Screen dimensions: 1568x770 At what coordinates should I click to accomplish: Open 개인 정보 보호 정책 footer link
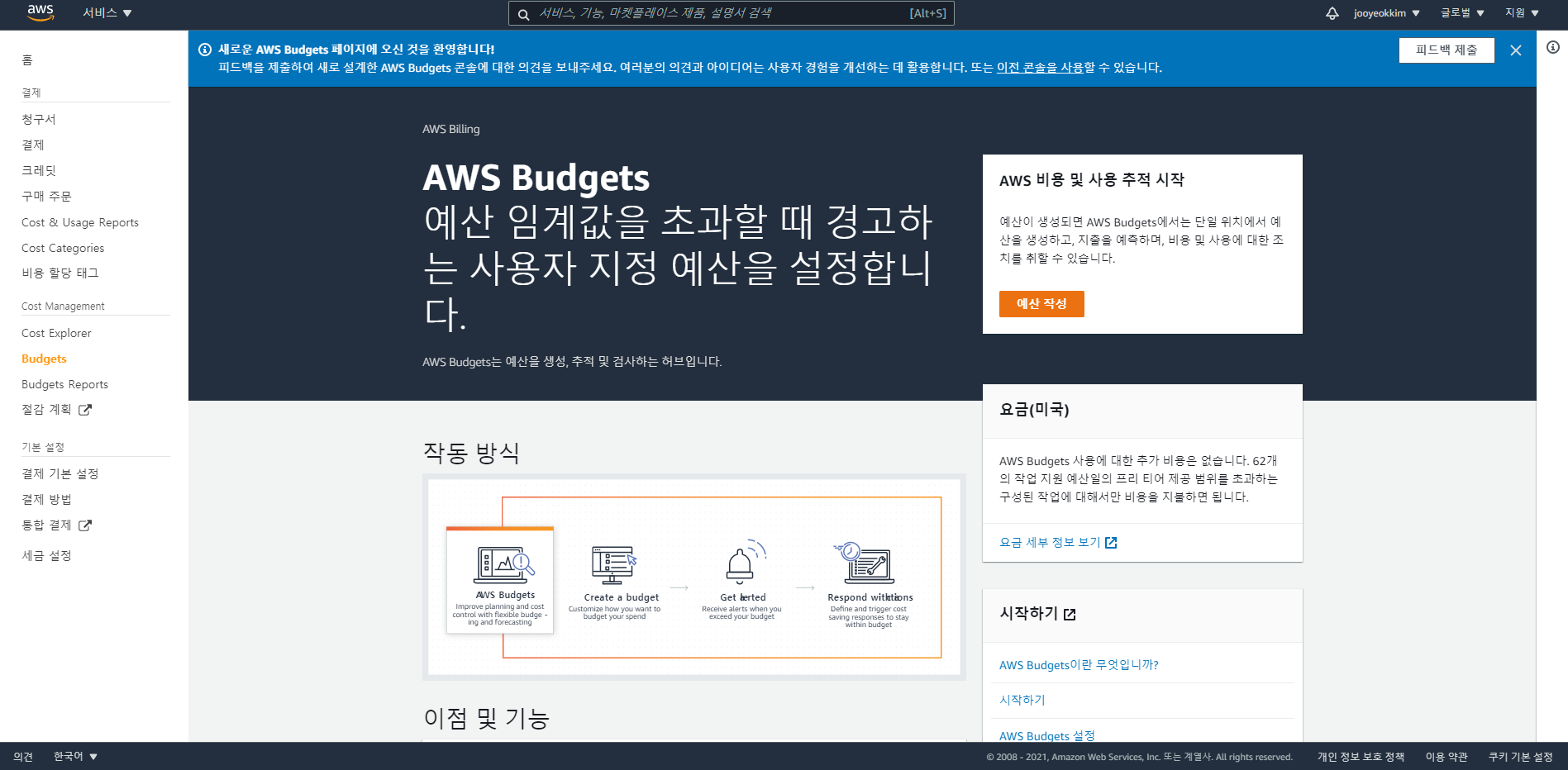[x=1361, y=757]
